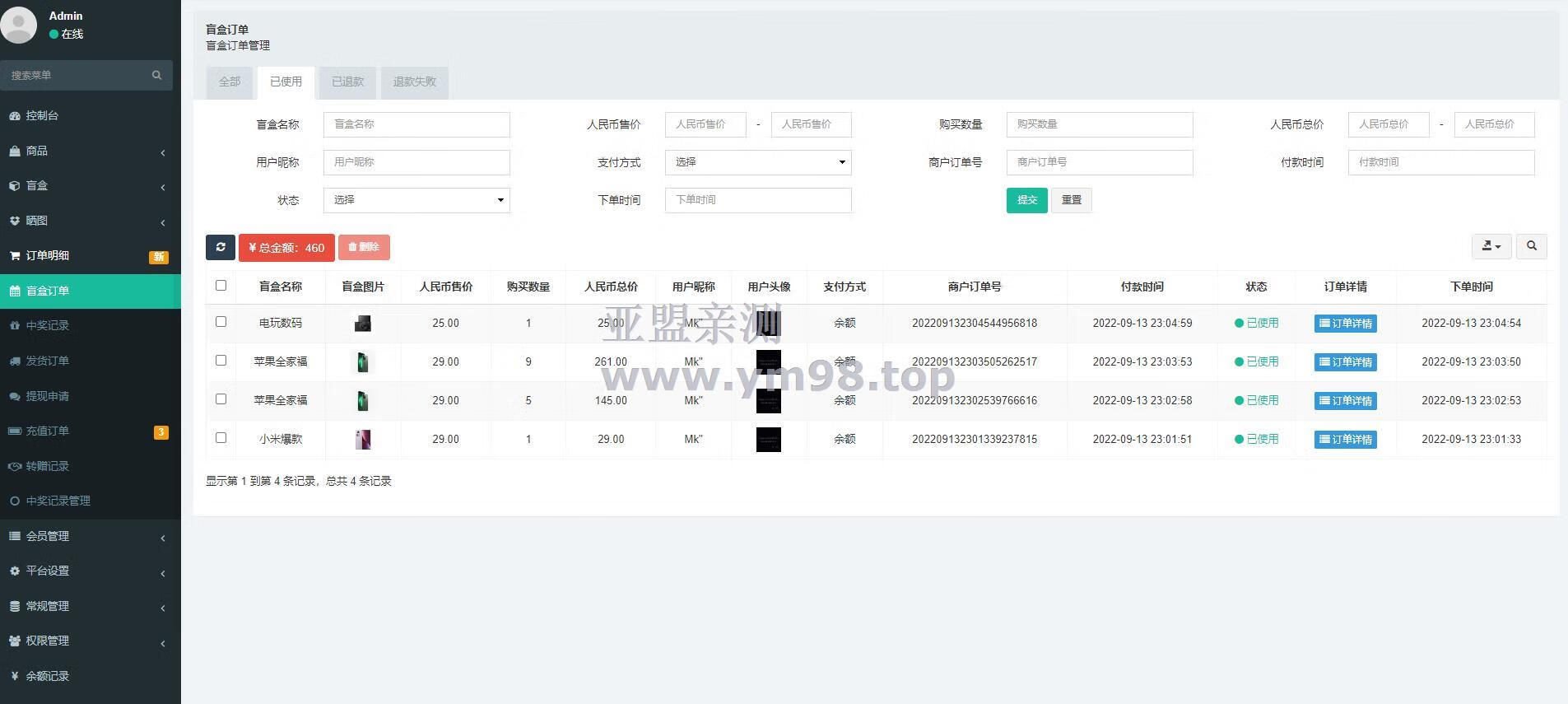Check the 苹果全家福 quantity 9 row checkbox
The width and height of the screenshot is (1568, 704).
point(221,361)
